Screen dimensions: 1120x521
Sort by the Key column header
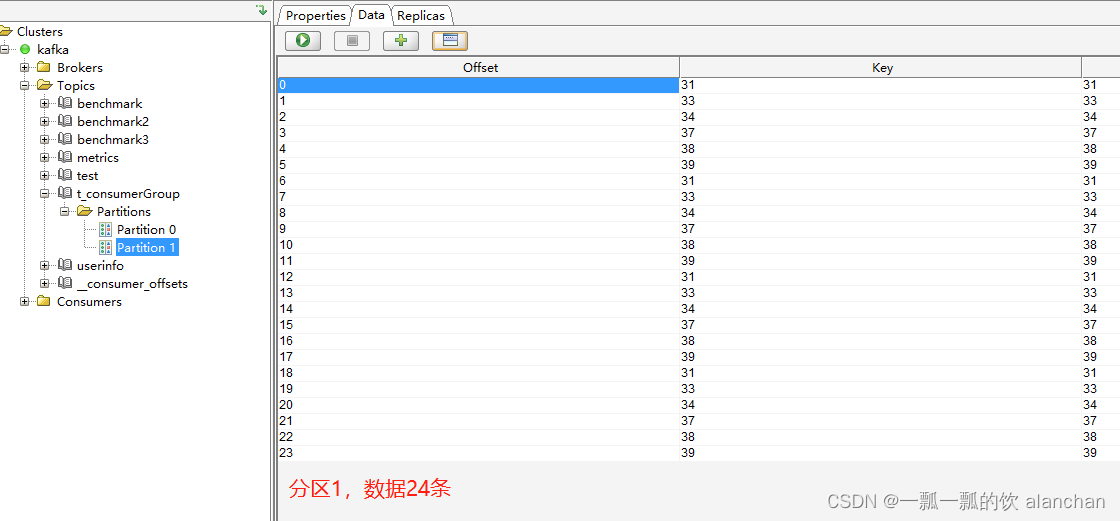tap(881, 68)
